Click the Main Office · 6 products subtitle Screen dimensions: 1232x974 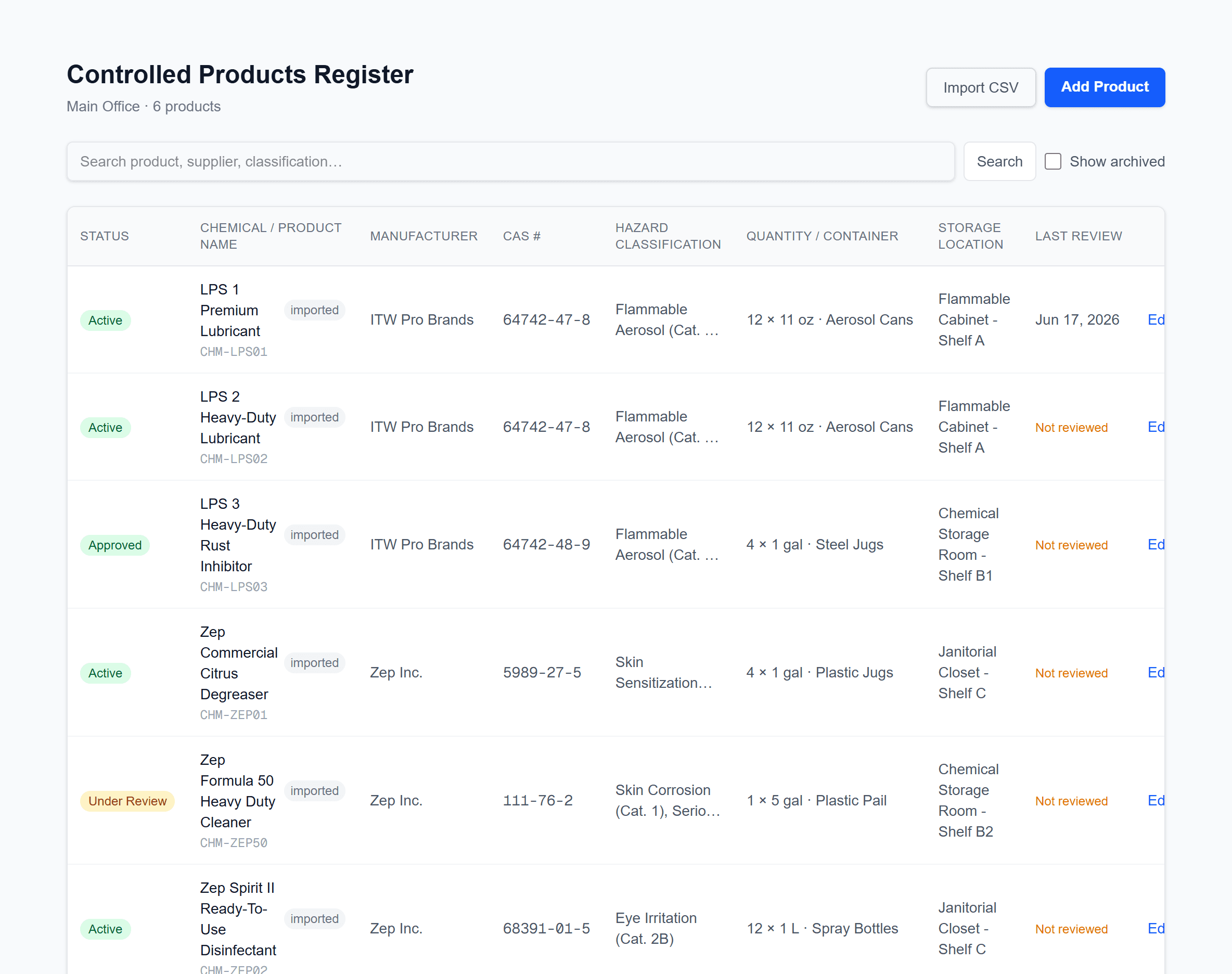[x=144, y=107]
